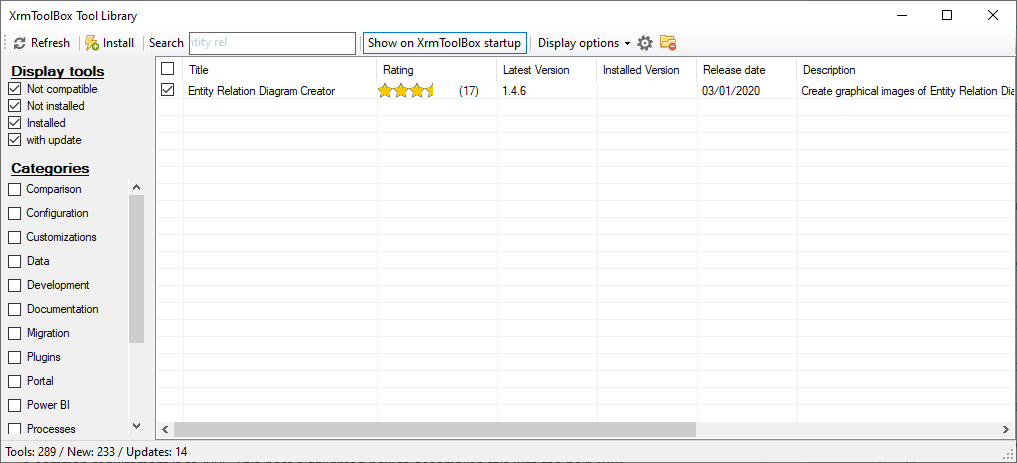Sort by the Latest Version column

547,70
